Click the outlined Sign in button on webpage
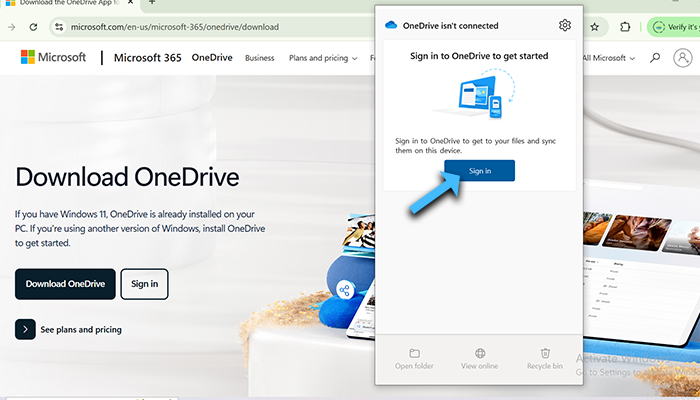700x400 pixels. (x=145, y=284)
